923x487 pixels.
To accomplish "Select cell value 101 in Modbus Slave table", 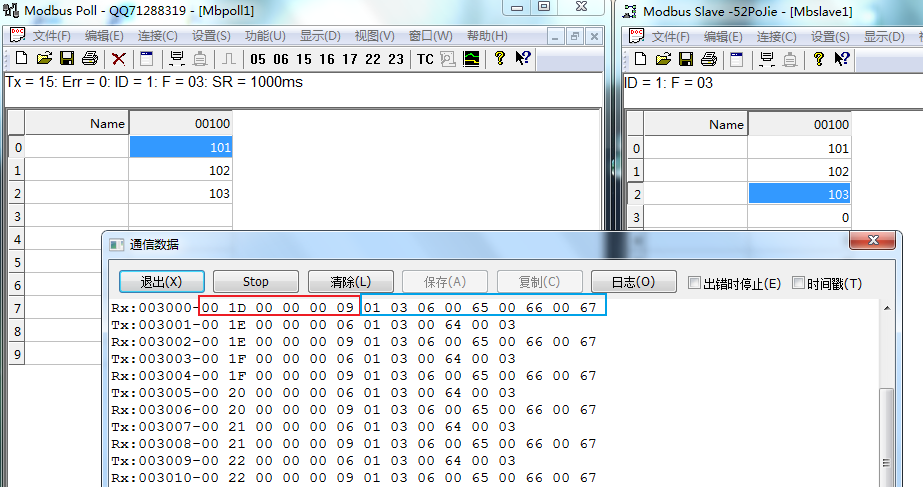I will click(799, 148).
